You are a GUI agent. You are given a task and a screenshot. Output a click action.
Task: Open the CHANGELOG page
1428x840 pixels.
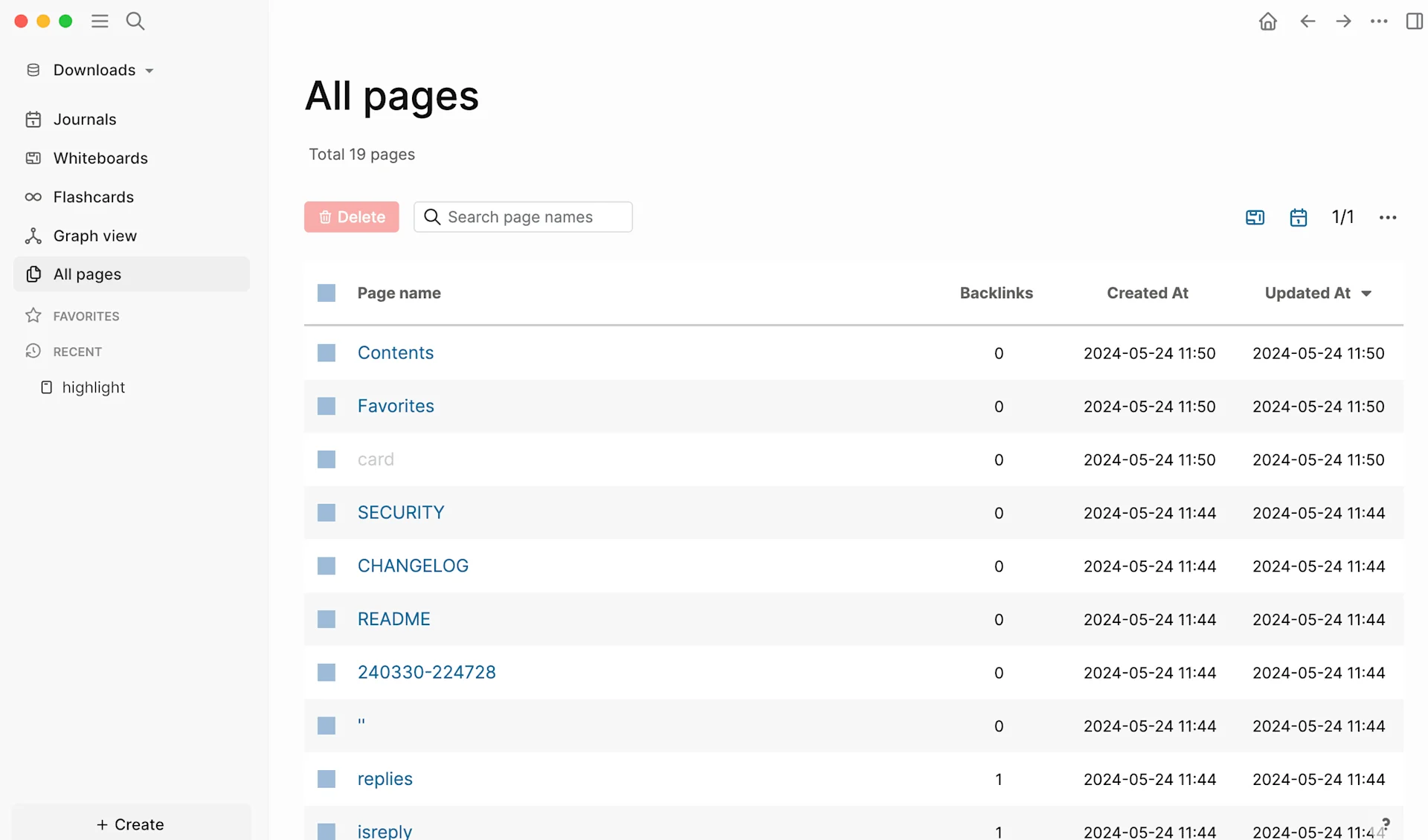coord(413,565)
